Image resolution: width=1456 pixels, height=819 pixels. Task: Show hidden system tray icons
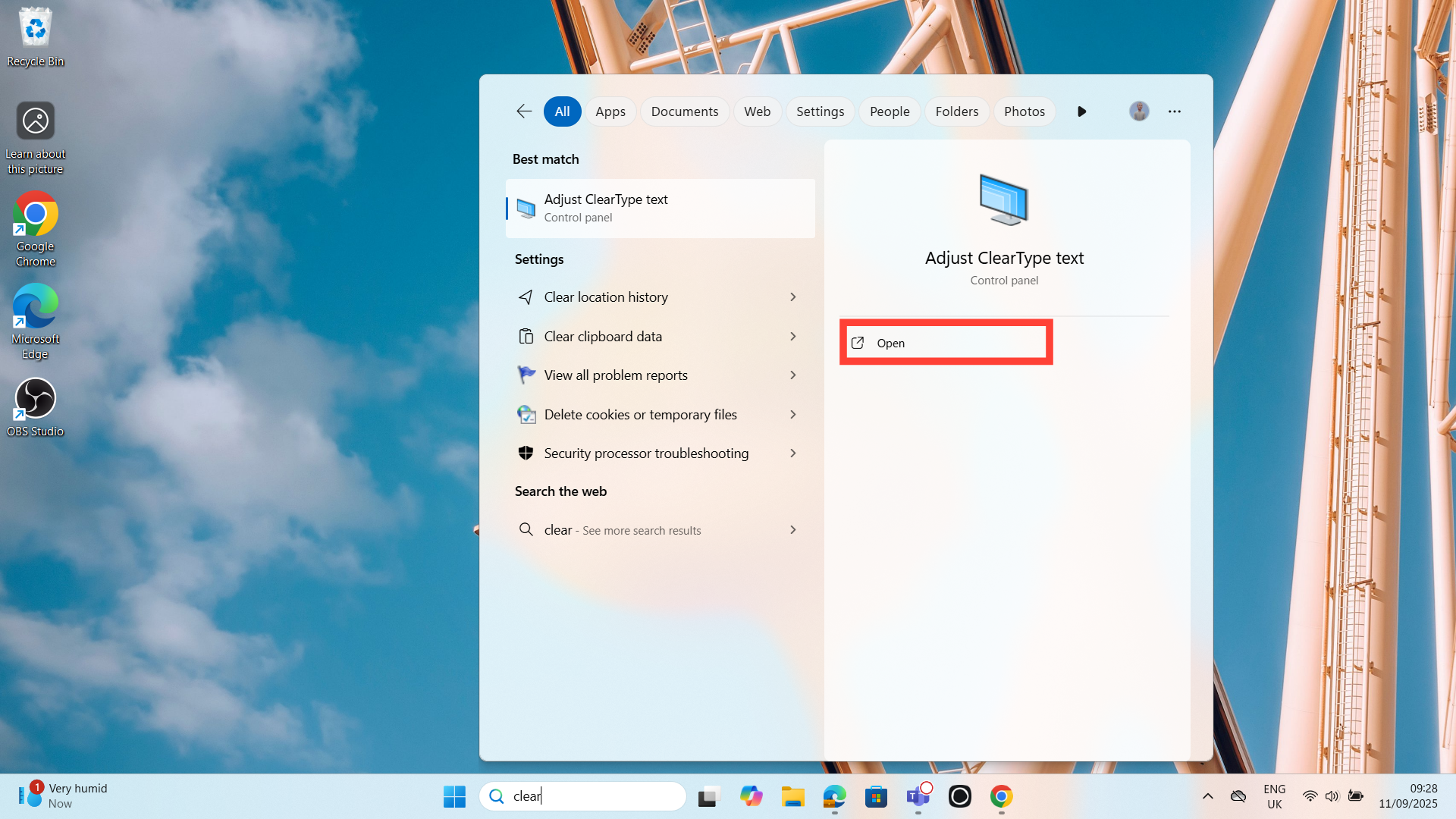1207,796
